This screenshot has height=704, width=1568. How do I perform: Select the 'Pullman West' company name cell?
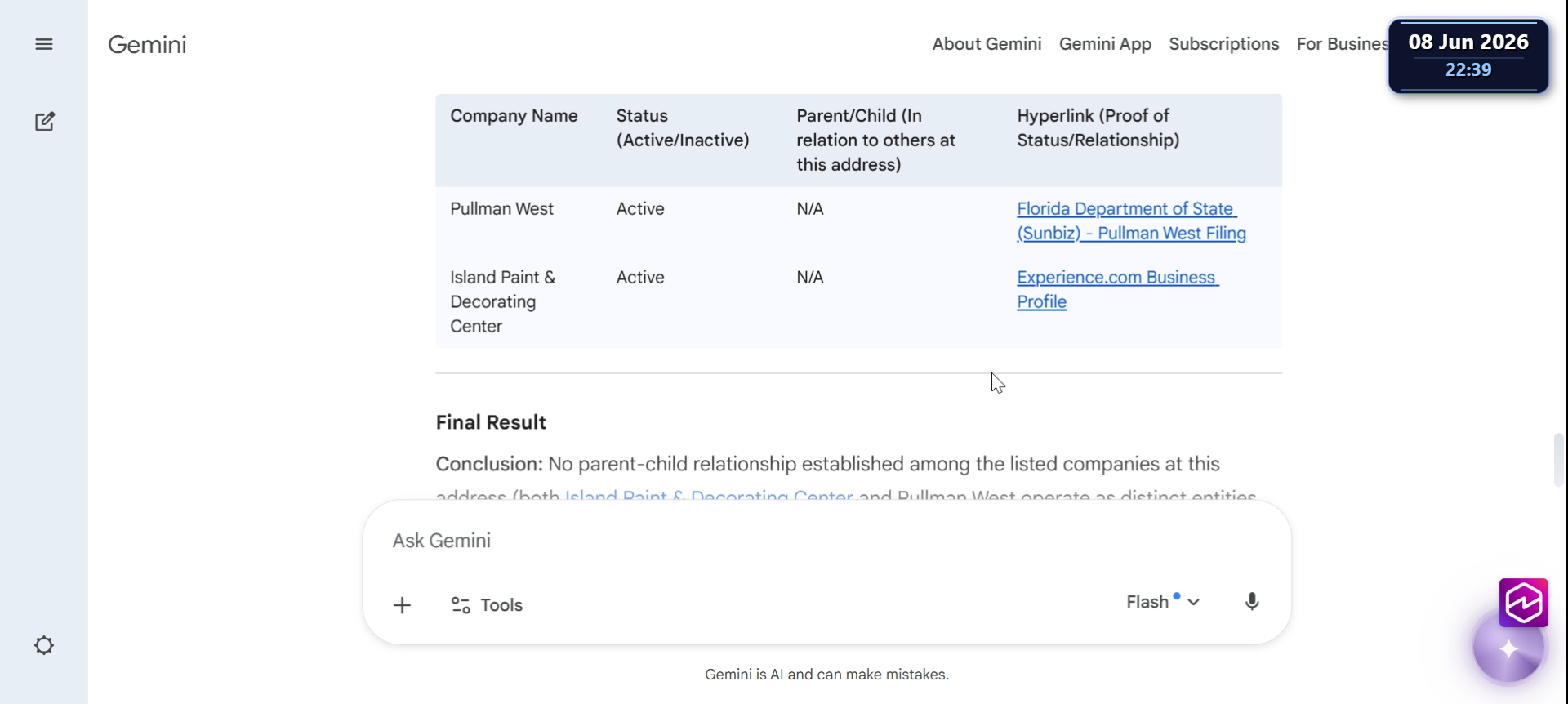501,209
